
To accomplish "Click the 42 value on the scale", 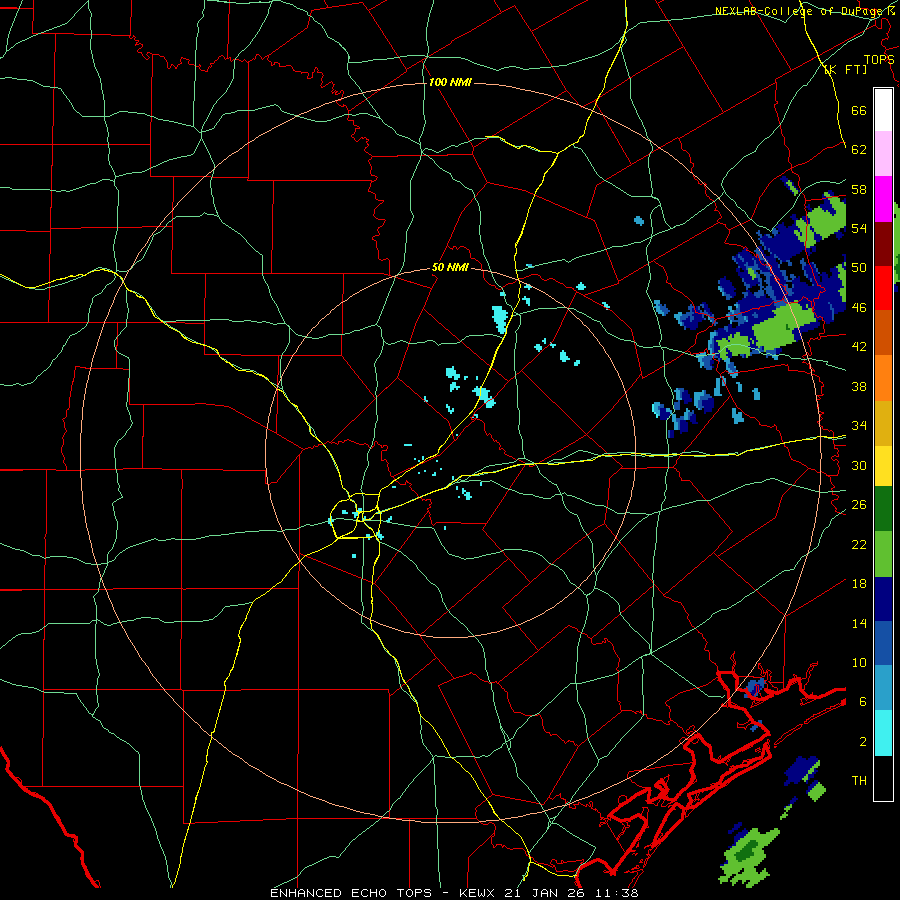I will 859,347.
